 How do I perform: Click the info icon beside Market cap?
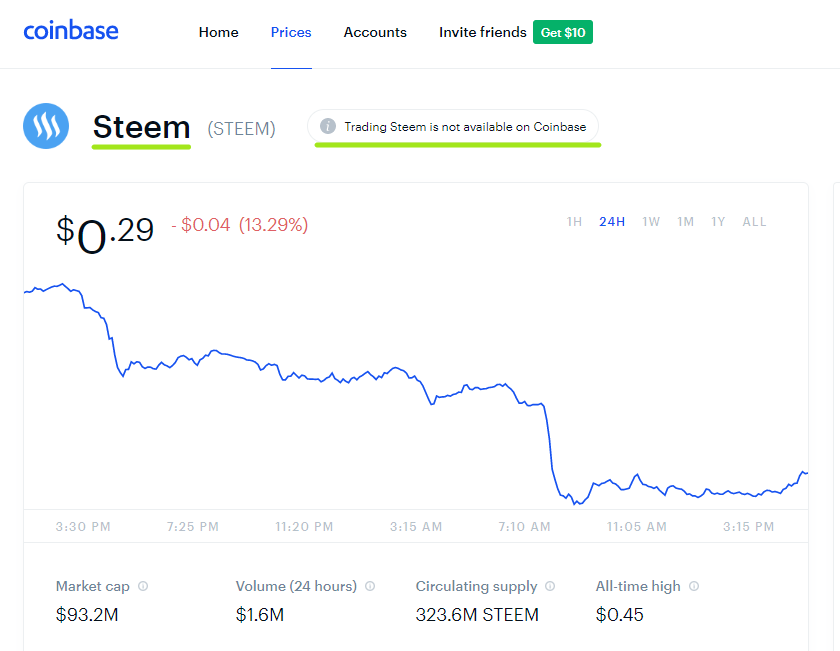point(143,586)
